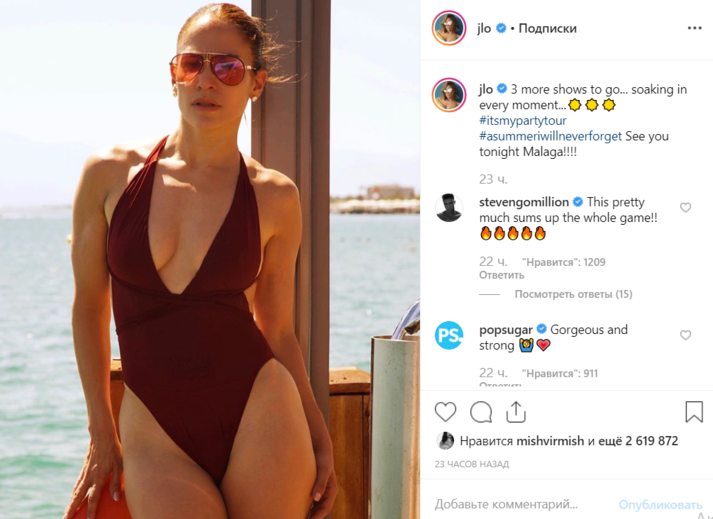Open stevengomillion's profile avatar
Image resolution: width=713 pixels, height=519 pixels.
[449, 208]
